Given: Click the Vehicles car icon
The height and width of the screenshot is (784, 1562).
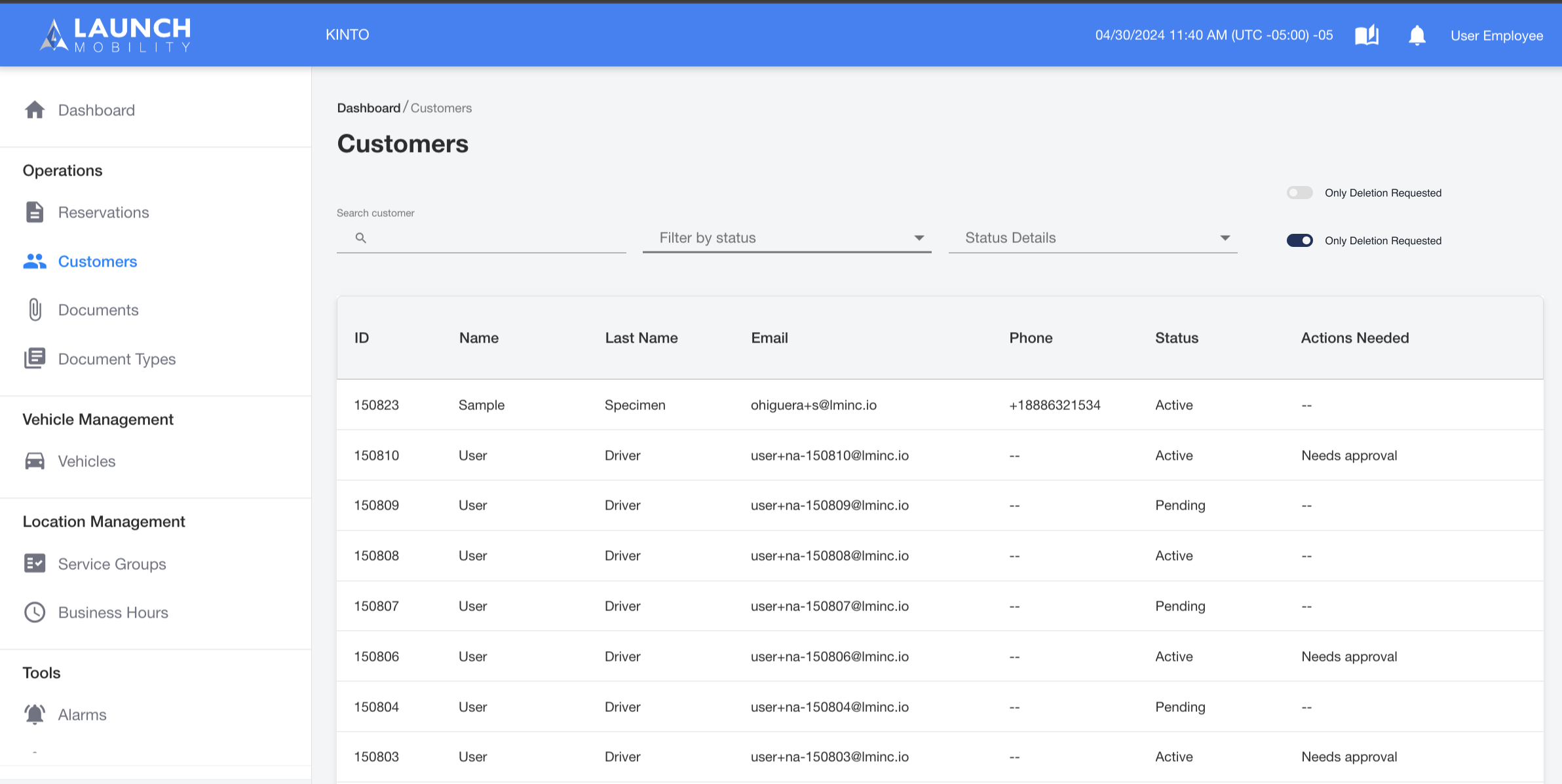Looking at the screenshot, I should 35,461.
